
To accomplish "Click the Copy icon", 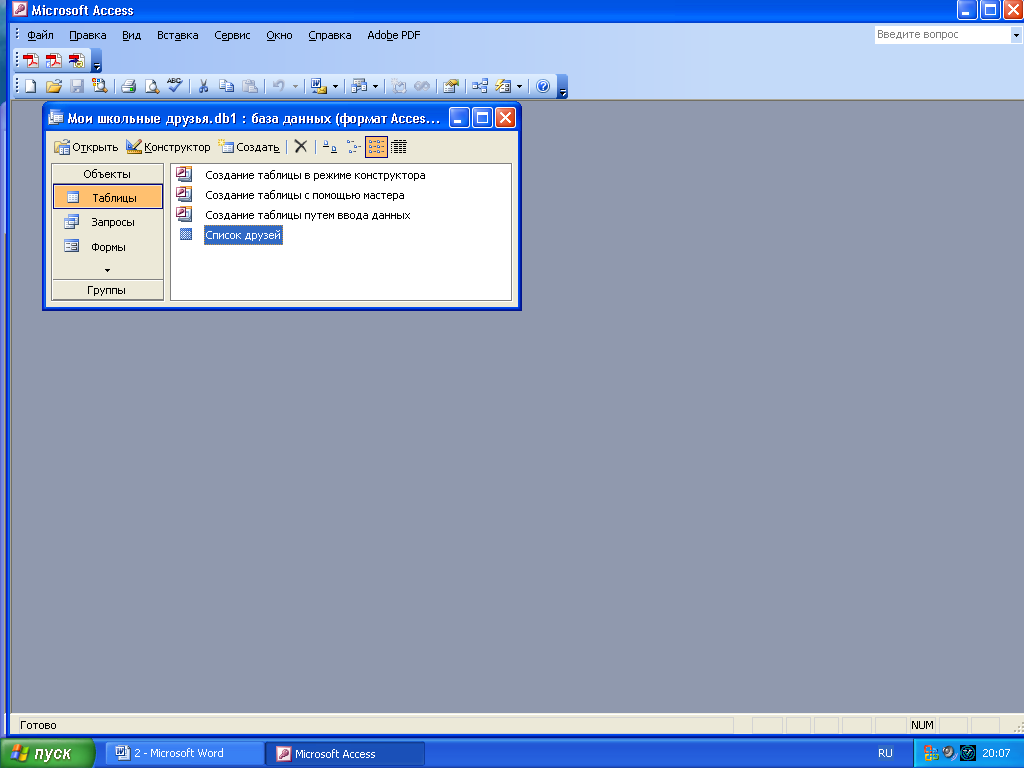I will point(226,86).
